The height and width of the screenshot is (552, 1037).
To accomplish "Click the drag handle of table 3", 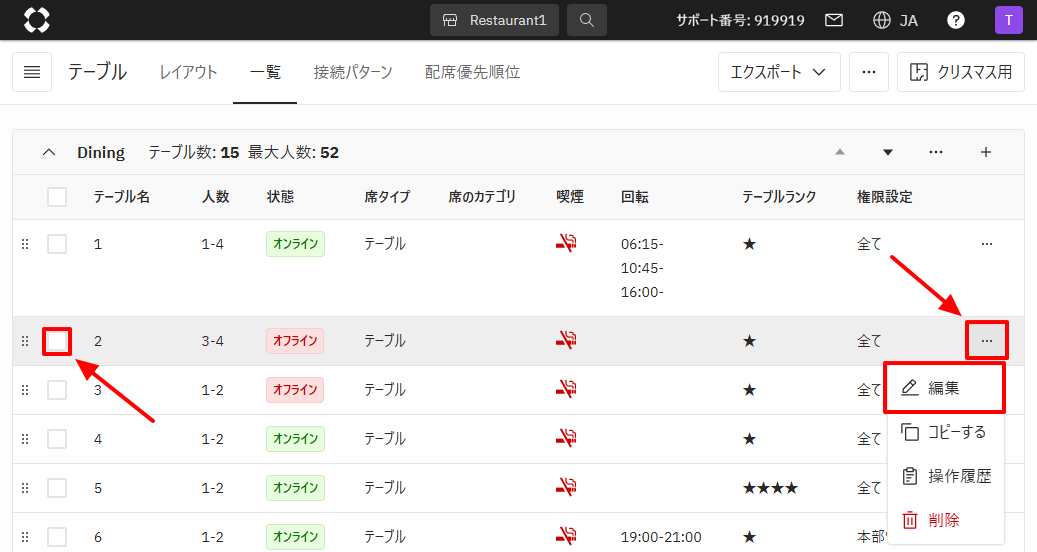I will point(25,390).
